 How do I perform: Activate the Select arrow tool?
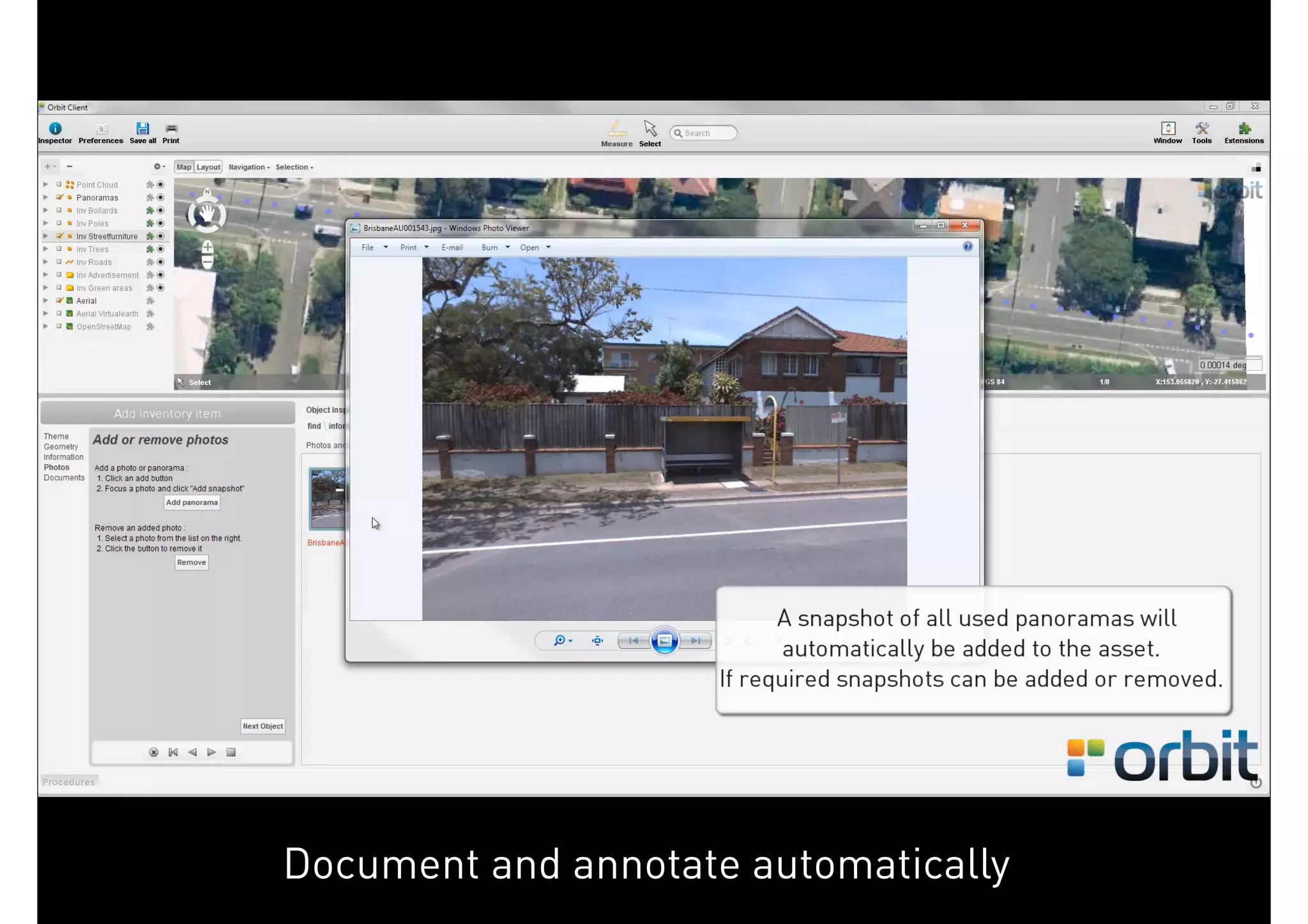(x=650, y=134)
